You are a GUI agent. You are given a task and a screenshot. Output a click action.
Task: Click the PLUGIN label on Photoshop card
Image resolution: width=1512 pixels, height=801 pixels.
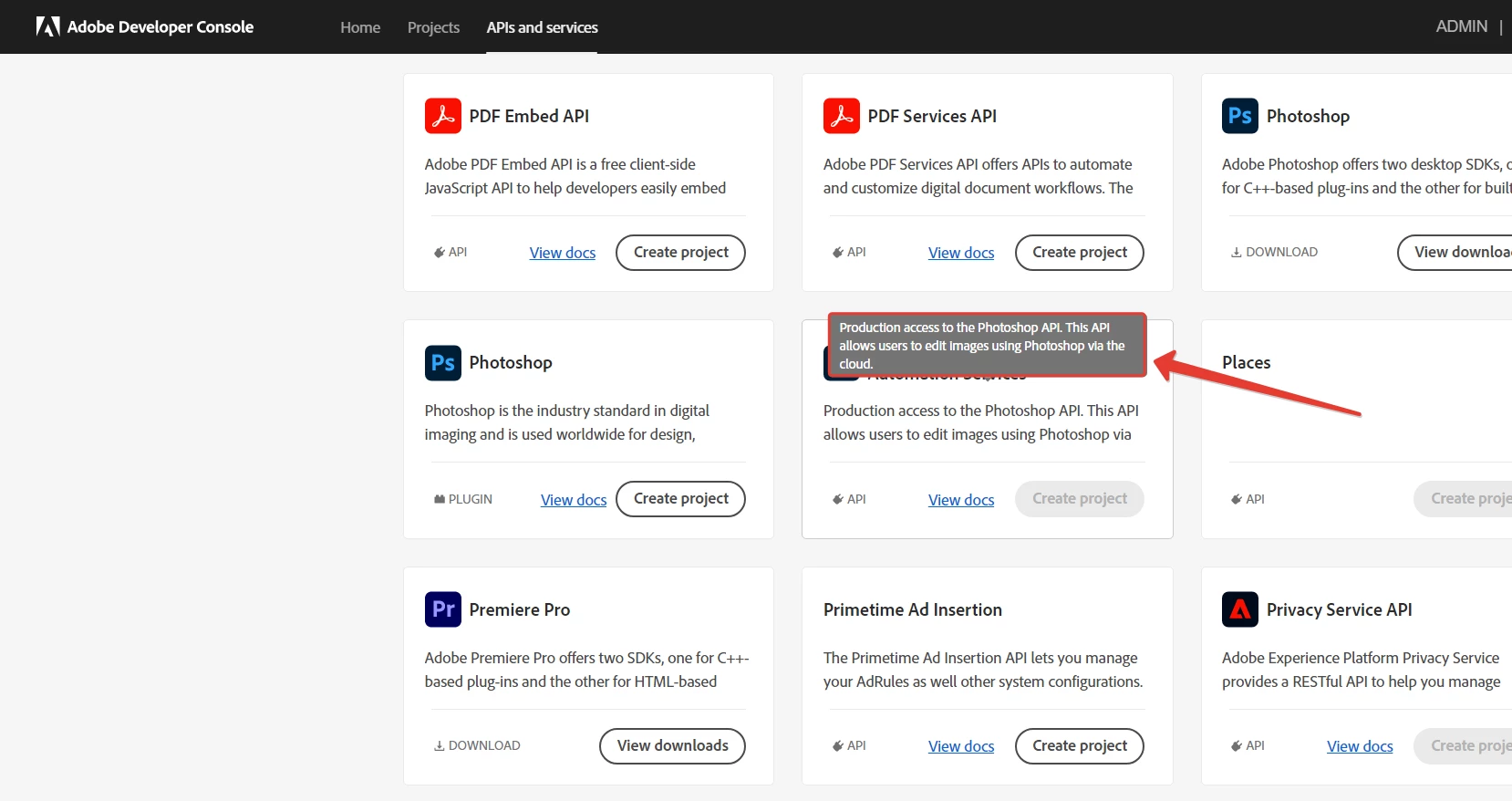[x=471, y=499]
